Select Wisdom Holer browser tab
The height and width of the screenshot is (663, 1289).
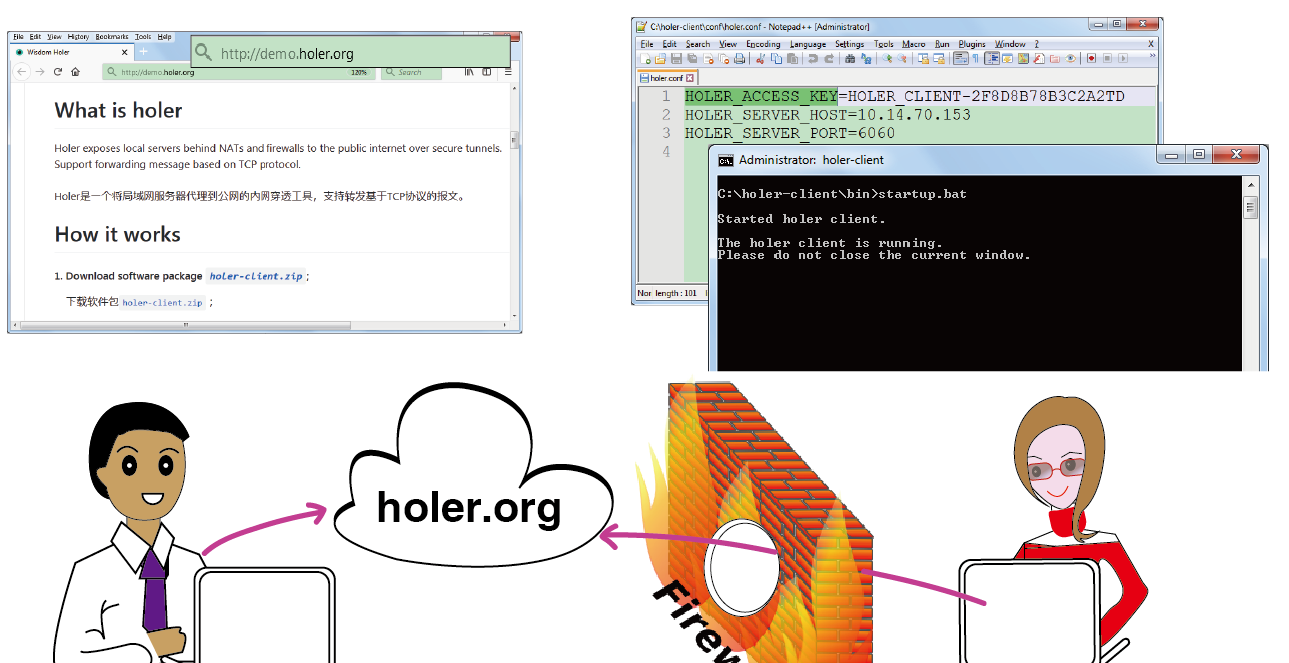pos(72,52)
